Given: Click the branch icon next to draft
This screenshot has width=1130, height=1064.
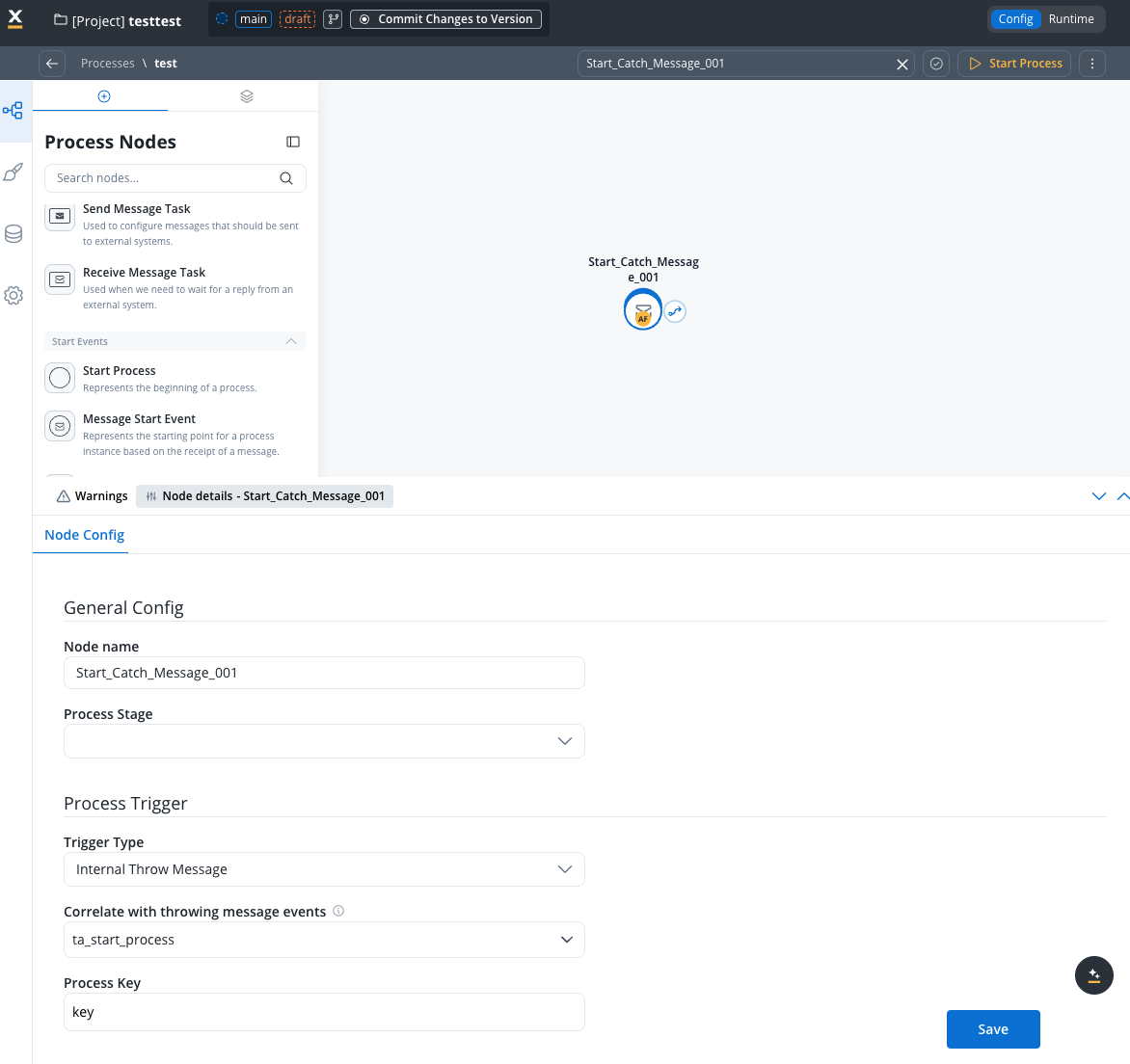Looking at the screenshot, I should 333,19.
